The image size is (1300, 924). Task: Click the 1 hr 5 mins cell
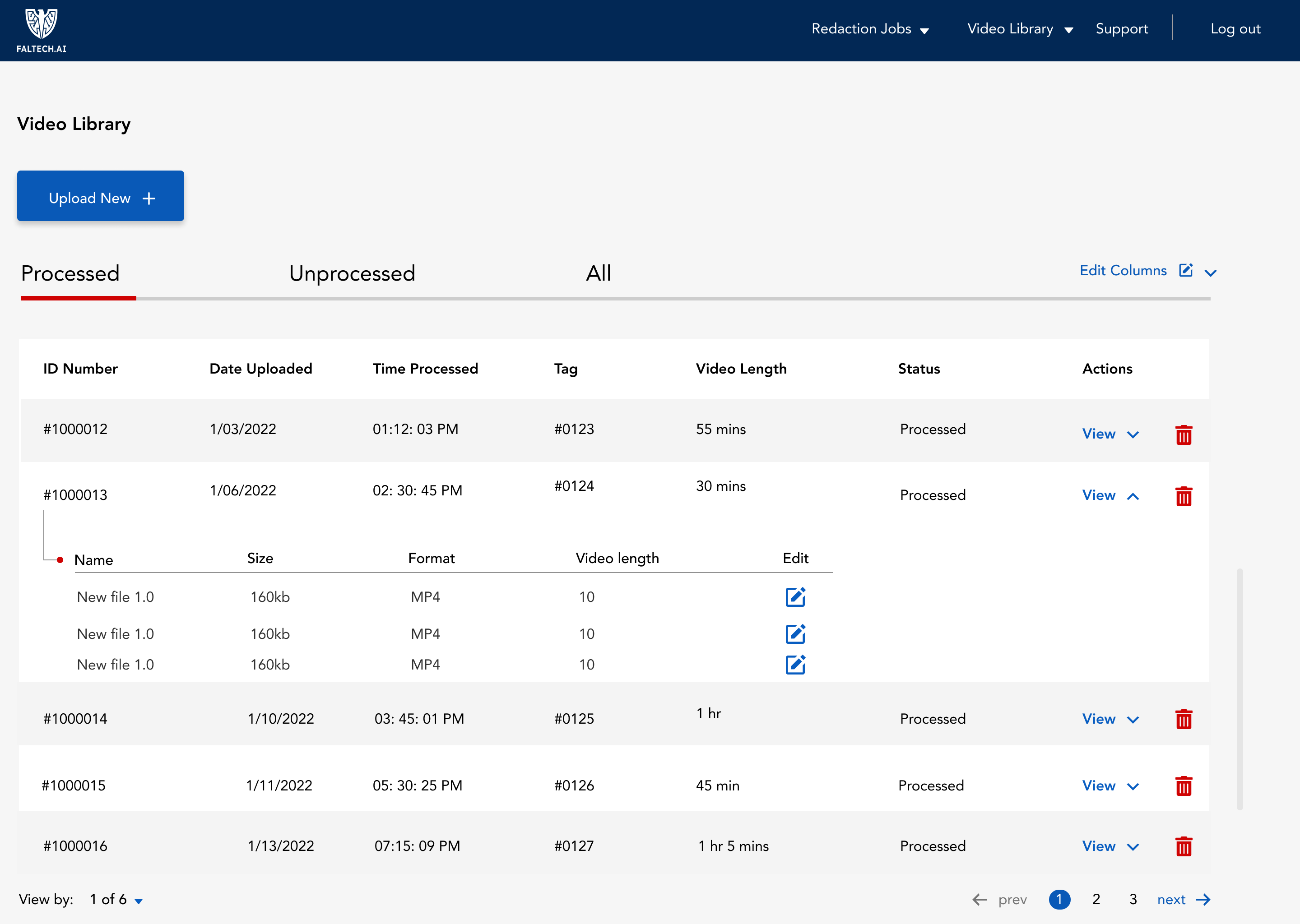coord(733,846)
